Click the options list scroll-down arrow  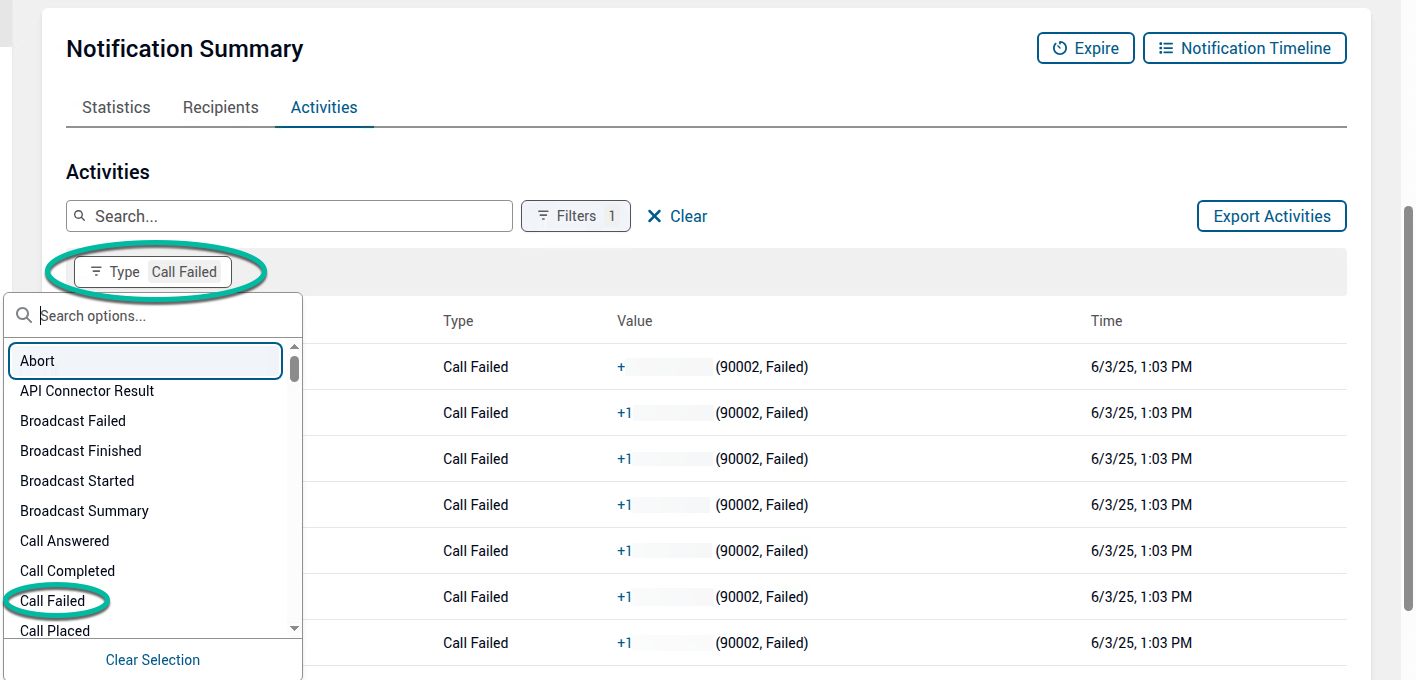click(294, 628)
